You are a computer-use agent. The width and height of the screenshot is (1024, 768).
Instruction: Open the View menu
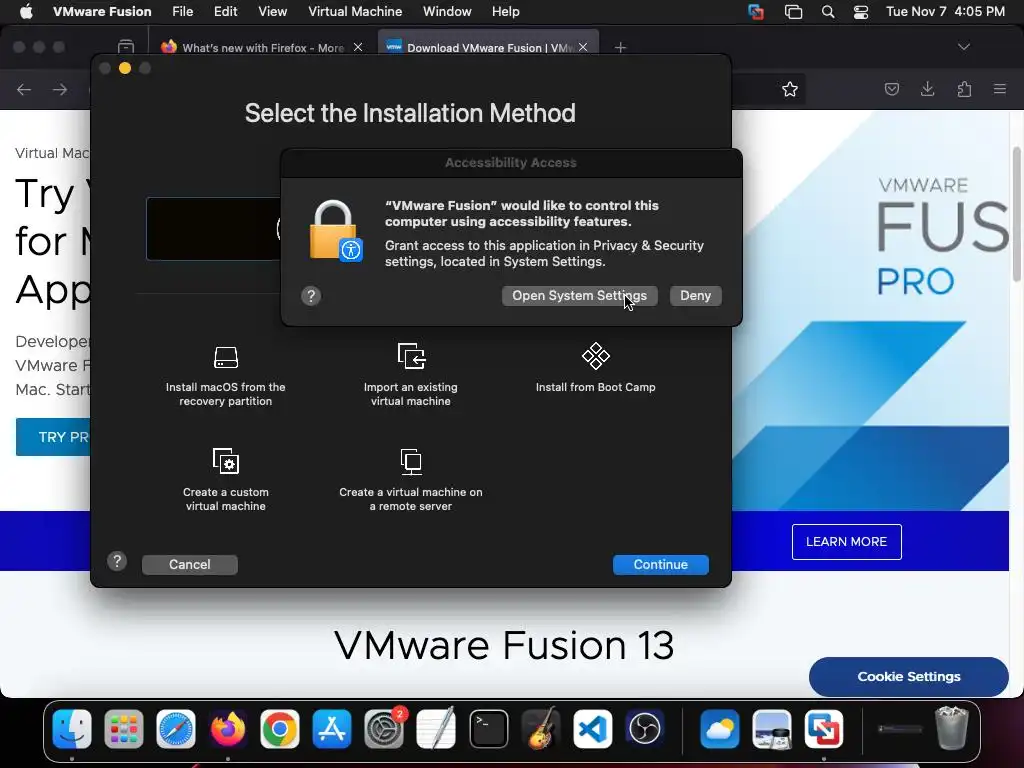point(272,12)
